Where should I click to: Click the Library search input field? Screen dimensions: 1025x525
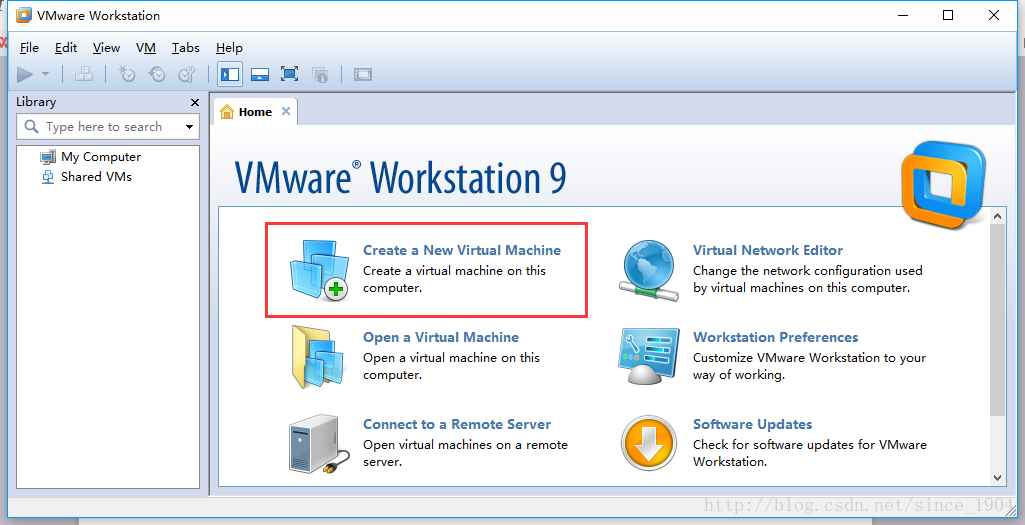[108, 127]
